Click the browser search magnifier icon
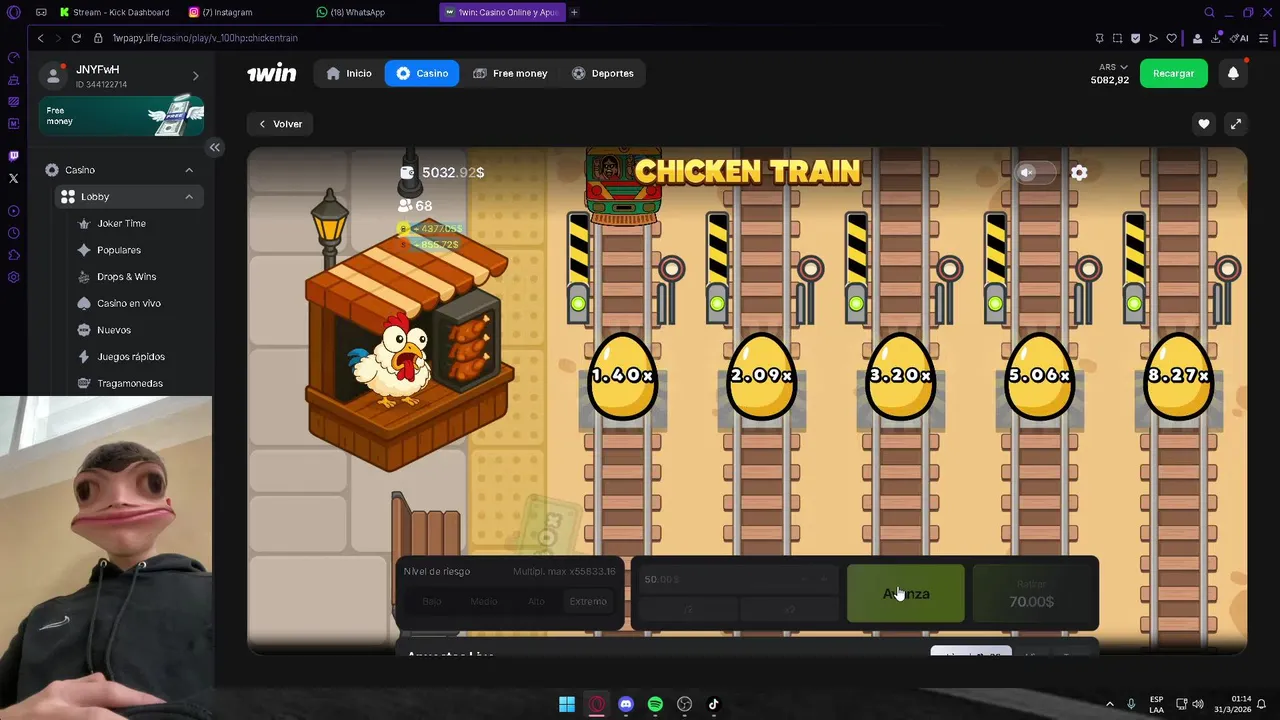This screenshot has height=720, width=1280. (1209, 12)
